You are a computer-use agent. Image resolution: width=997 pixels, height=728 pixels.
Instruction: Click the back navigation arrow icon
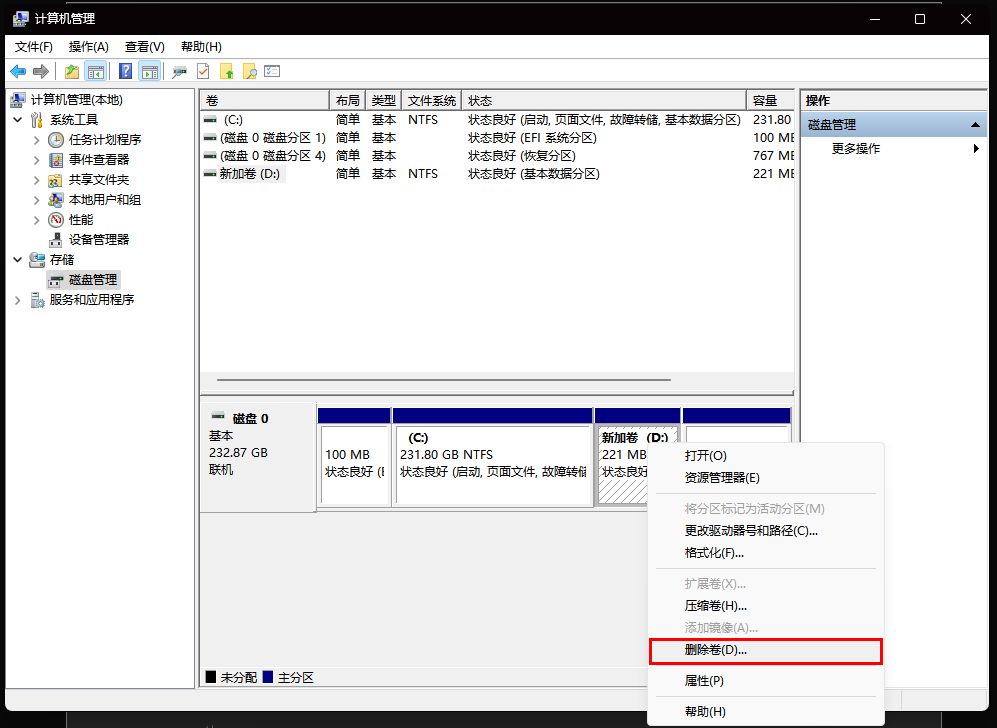pos(17,71)
